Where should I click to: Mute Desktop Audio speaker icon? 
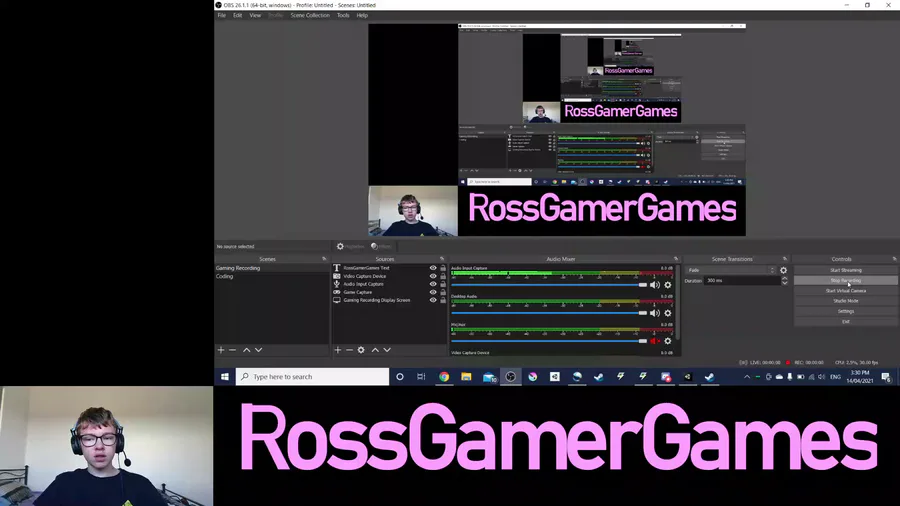(655, 313)
